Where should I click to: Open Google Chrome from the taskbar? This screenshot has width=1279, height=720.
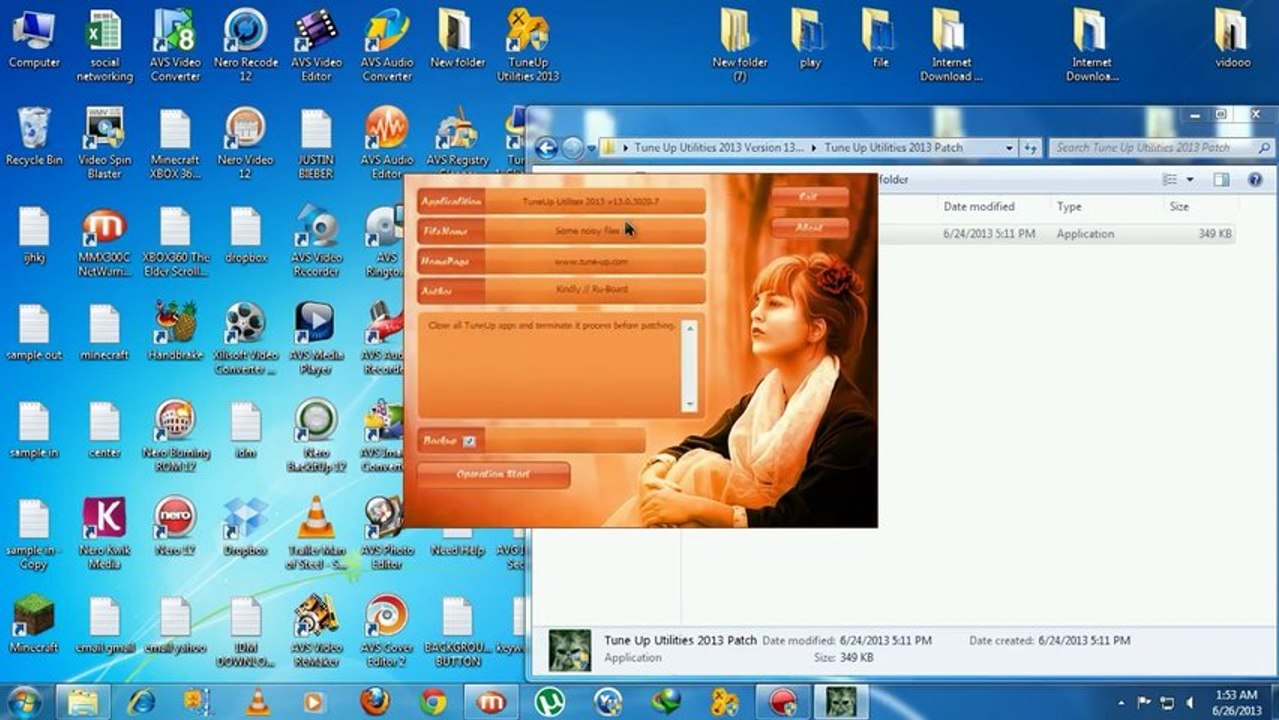[x=433, y=702]
